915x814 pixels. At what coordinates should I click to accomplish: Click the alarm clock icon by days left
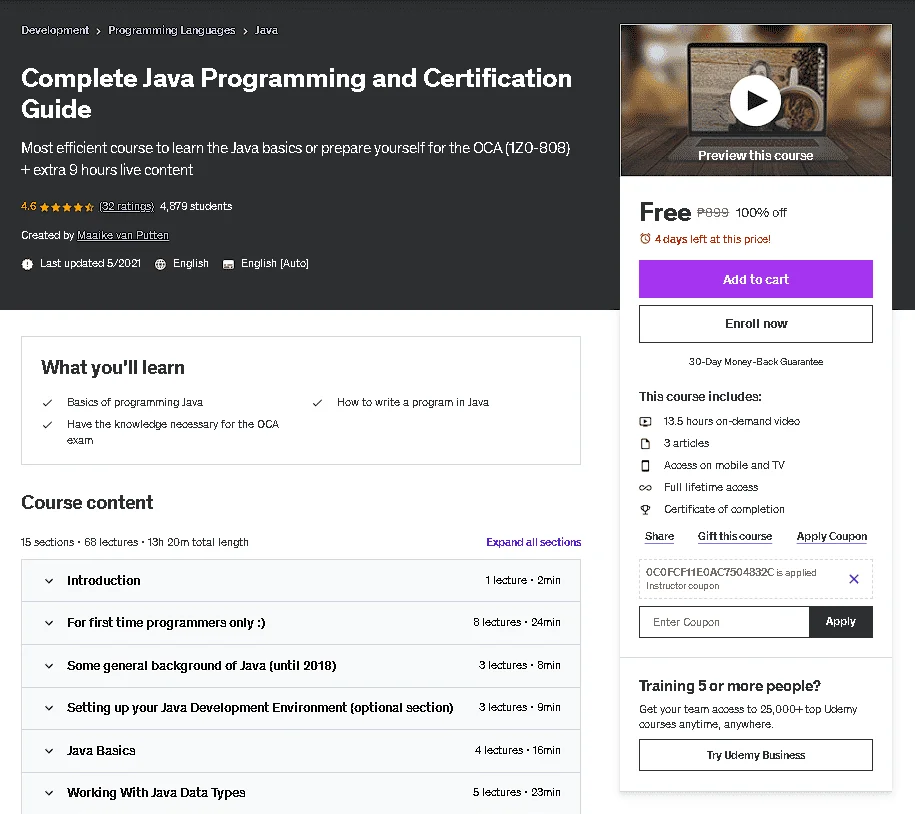[645, 239]
